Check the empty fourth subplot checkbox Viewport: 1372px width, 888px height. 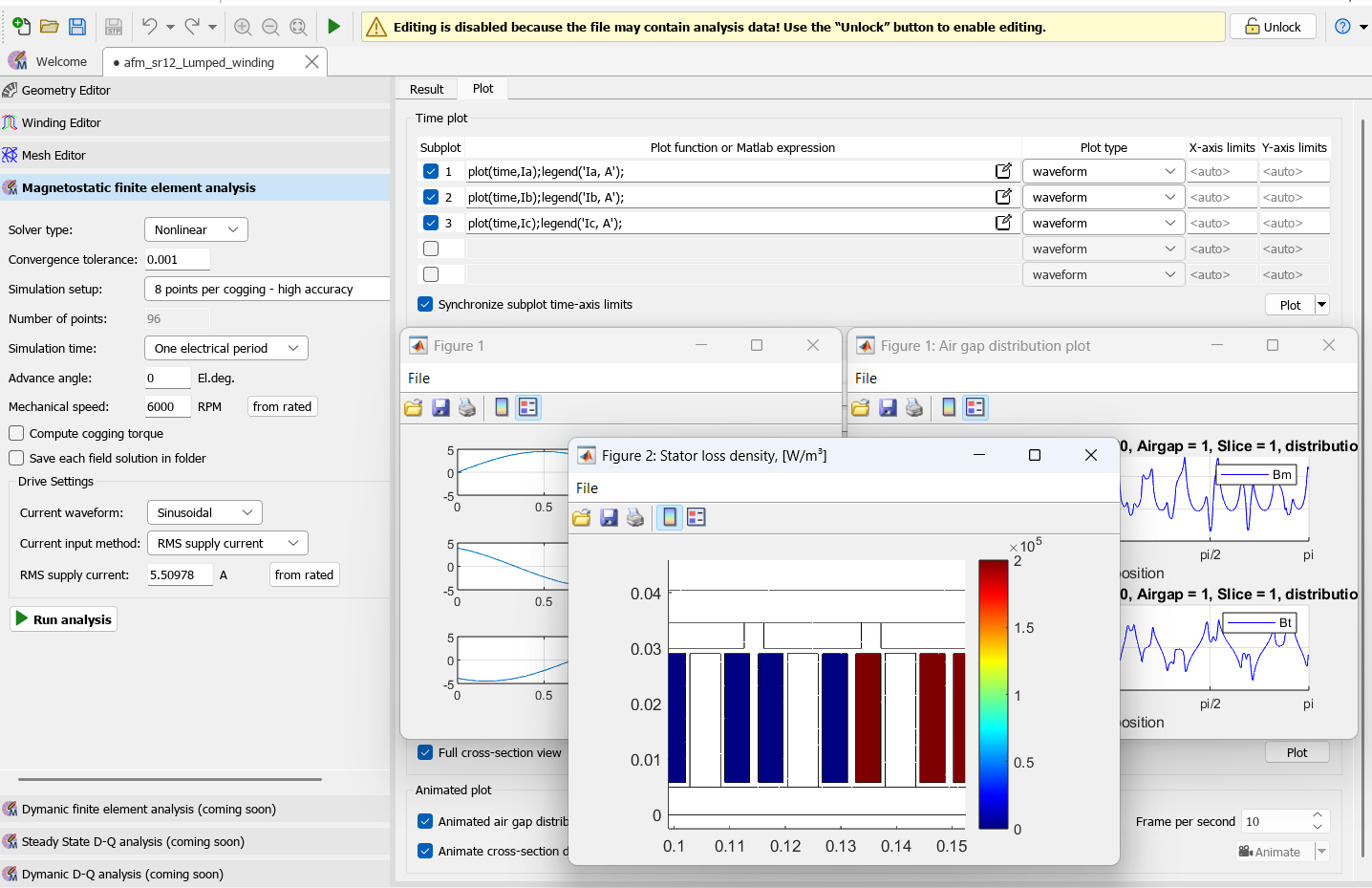pyautogui.click(x=431, y=249)
